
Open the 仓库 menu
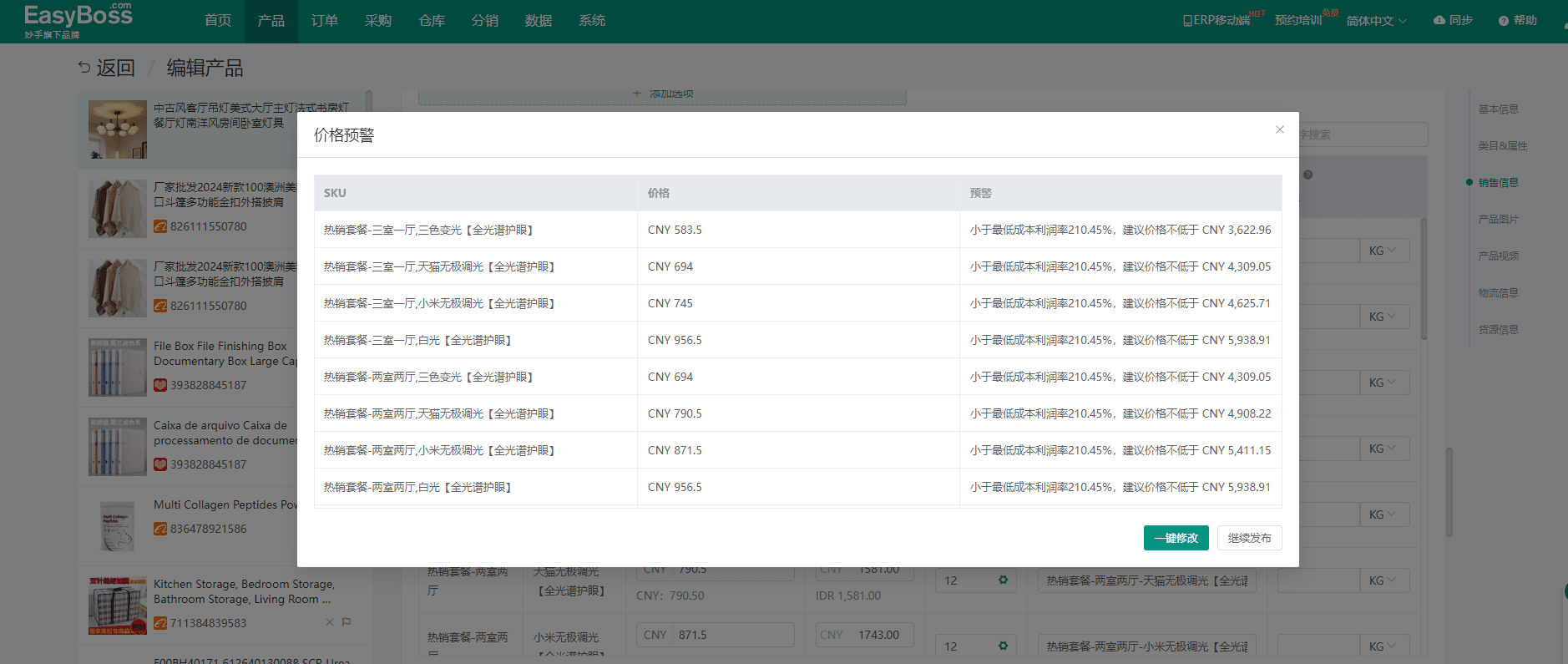432,21
